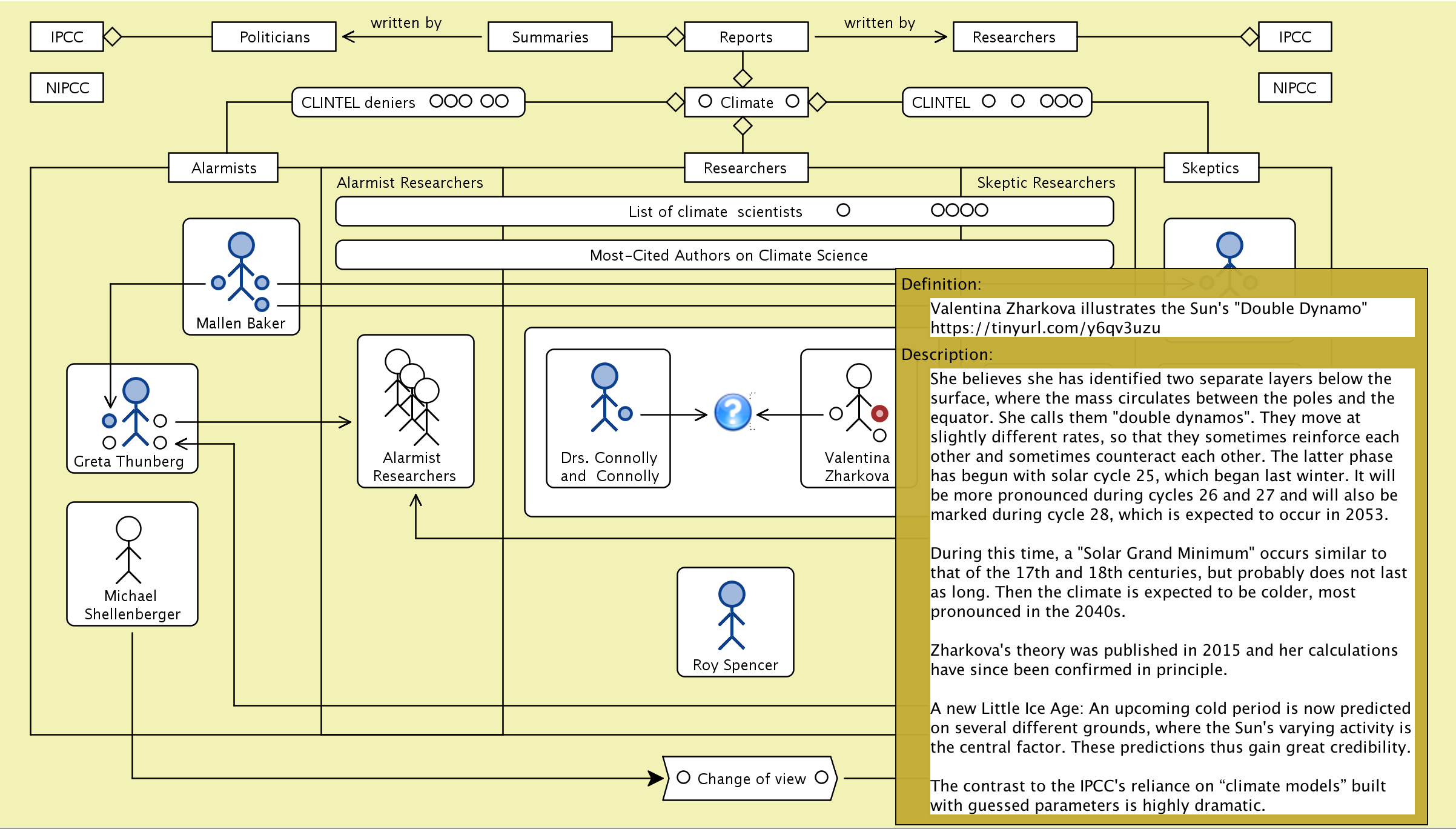Select the Alarmists tab box
This screenshot has width=1456, height=829.
(223, 168)
